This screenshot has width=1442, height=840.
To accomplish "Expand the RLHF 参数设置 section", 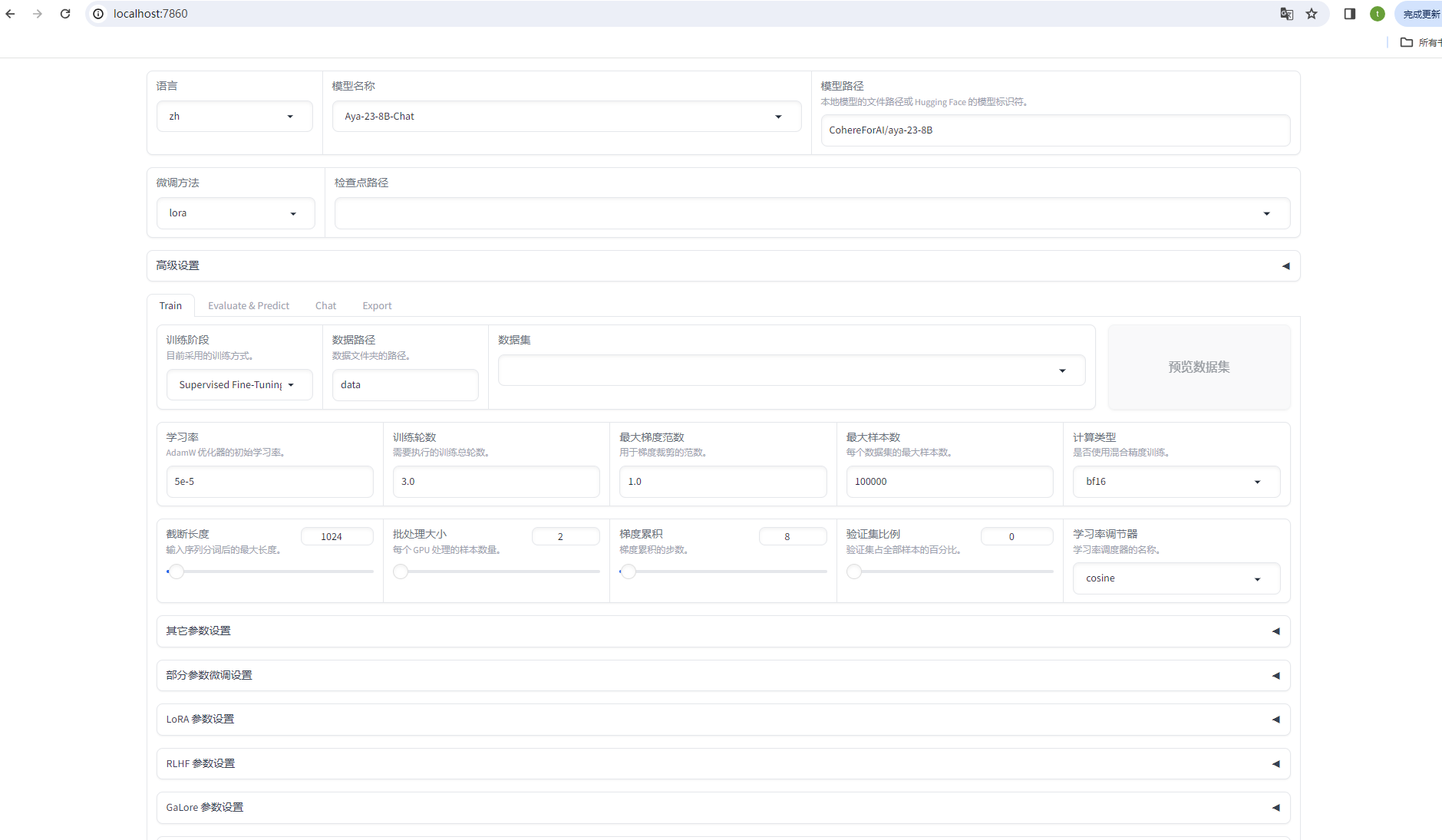I will click(x=723, y=764).
